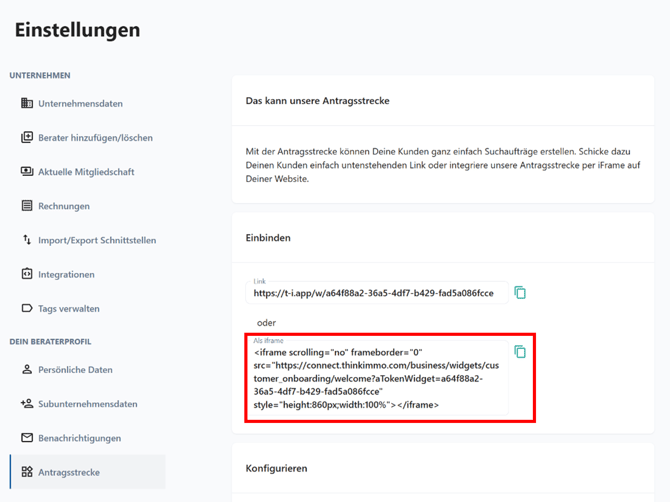Open Tags verwalten page
This screenshot has width=670, height=502.
click(x=68, y=308)
